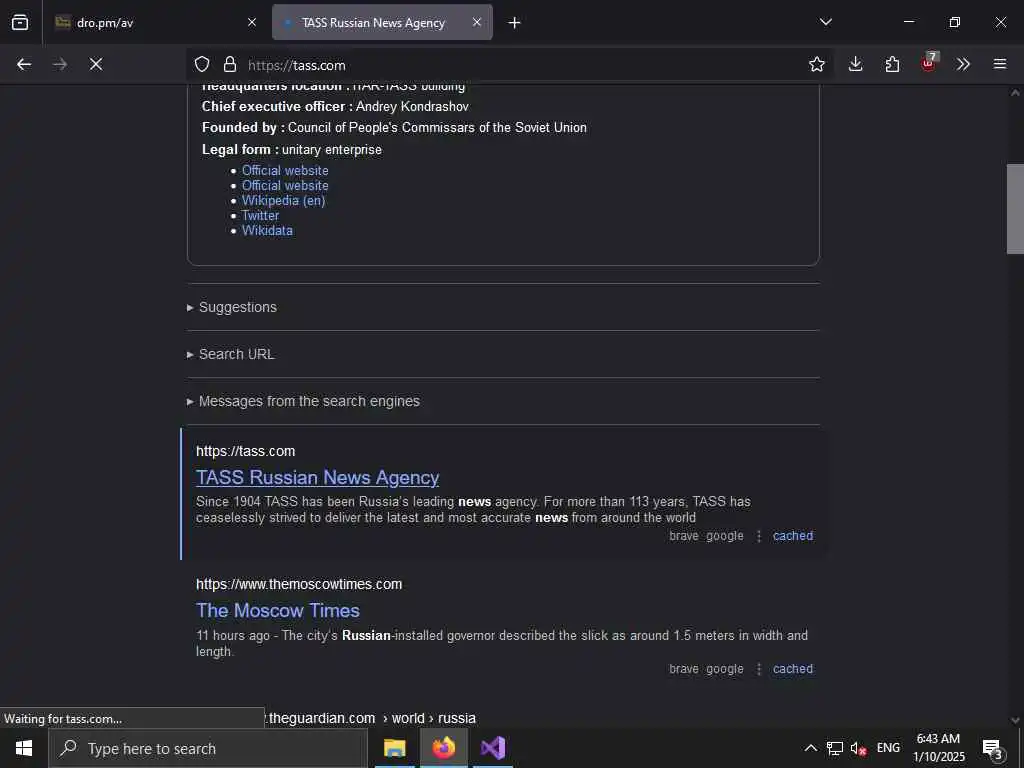The height and width of the screenshot is (768, 1024).
Task: Click the forward navigation arrow
Action: coord(60,64)
